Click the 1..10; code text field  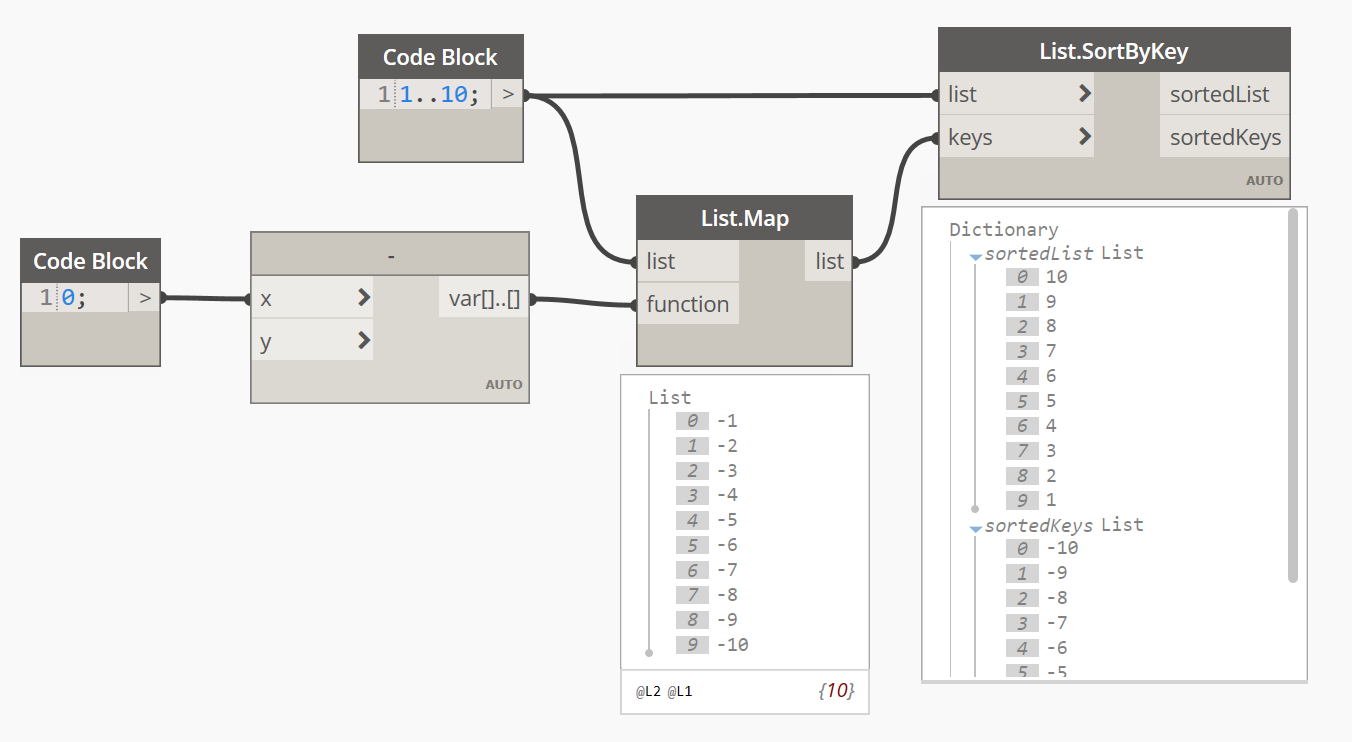pos(440,95)
